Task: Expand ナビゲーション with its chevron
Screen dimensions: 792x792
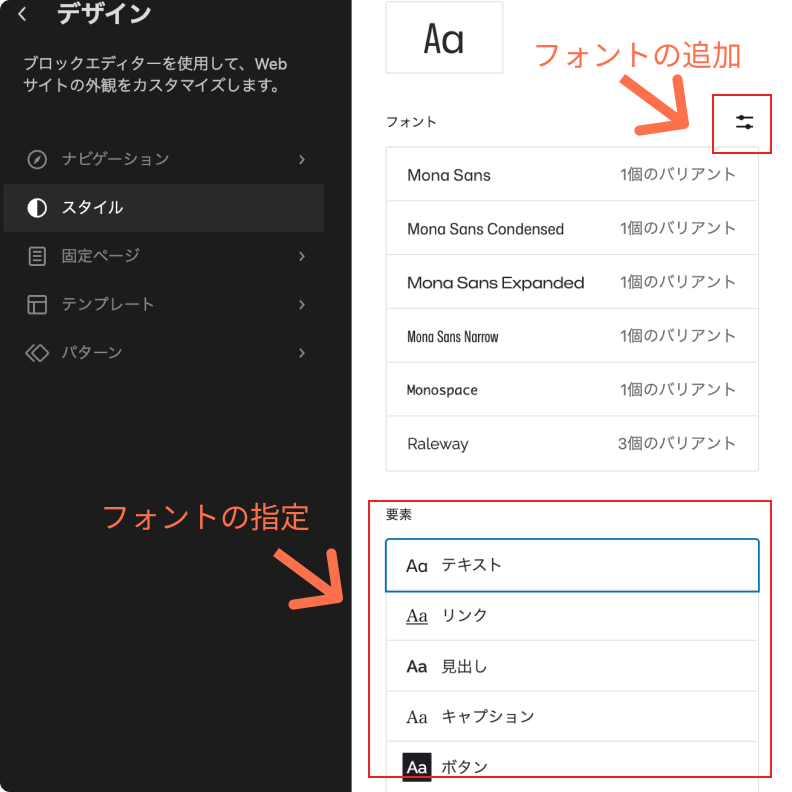Action: (x=302, y=160)
